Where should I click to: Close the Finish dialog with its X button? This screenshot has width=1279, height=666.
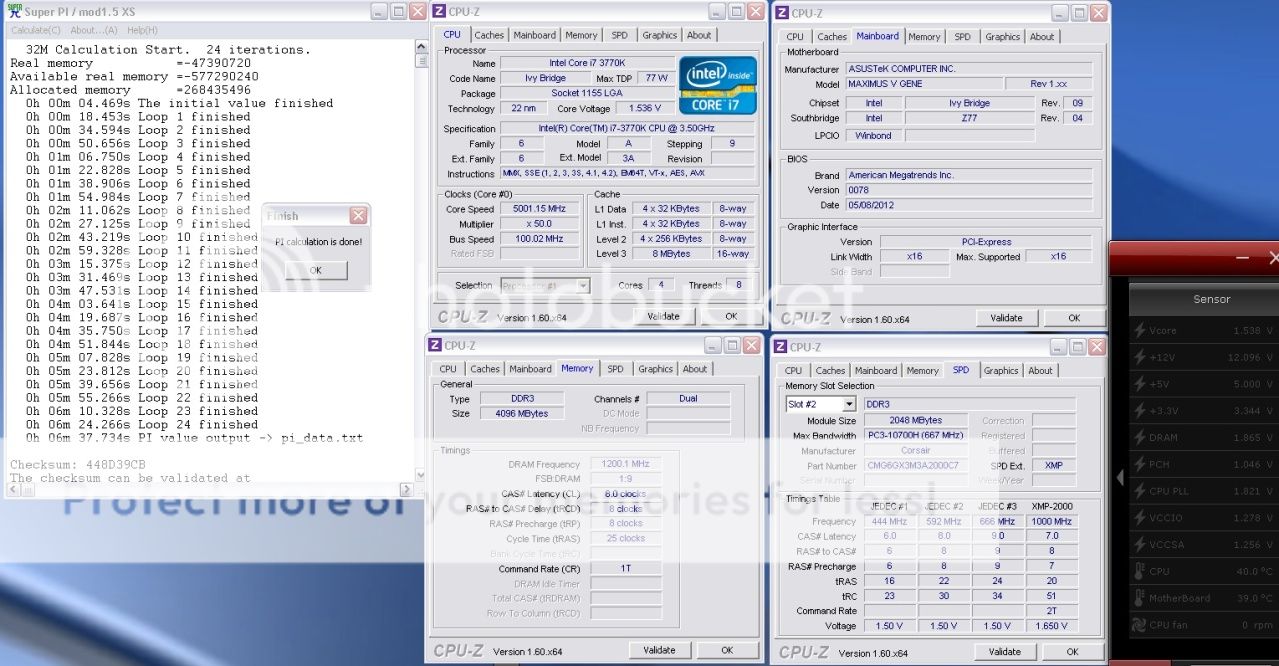pos(358,216)
